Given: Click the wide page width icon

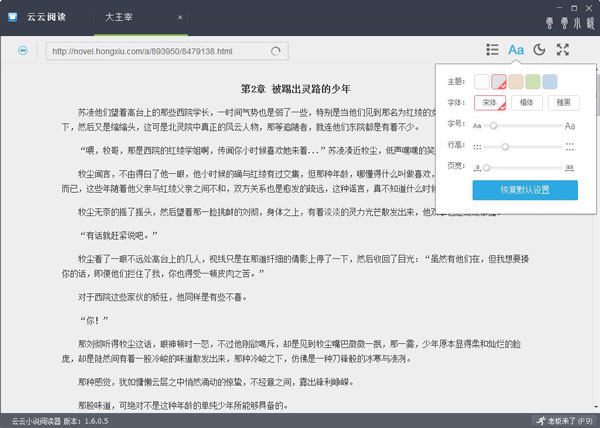Looking at the screenshot, I should coord(570,168).
